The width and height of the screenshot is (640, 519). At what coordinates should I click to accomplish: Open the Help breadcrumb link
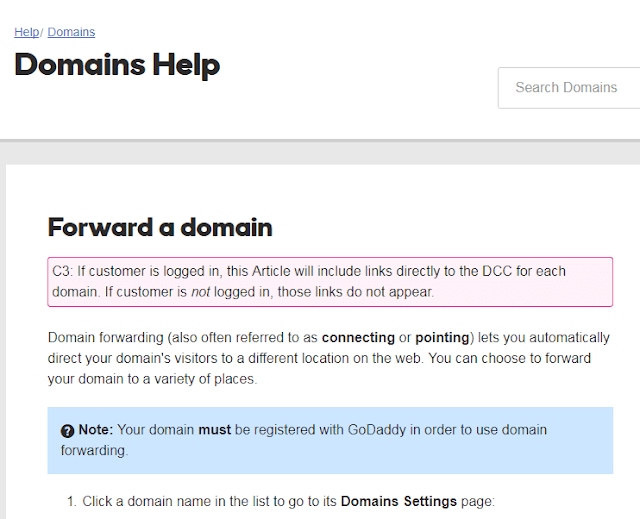pos(27,32)
